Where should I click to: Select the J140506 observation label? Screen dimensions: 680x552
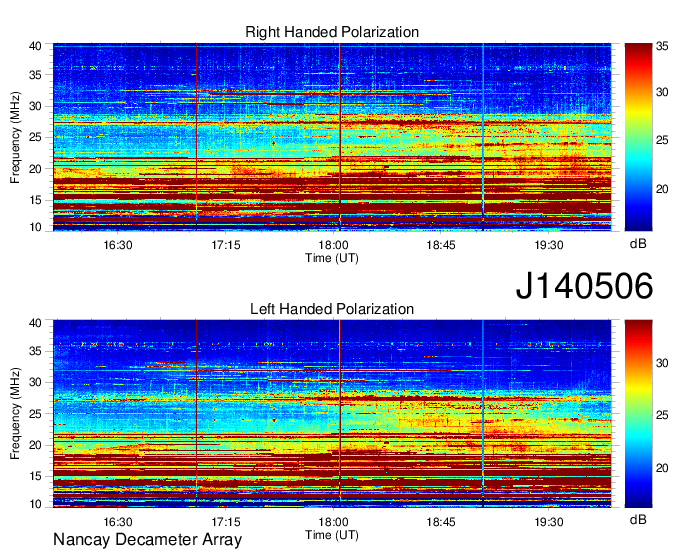(584, 286)
